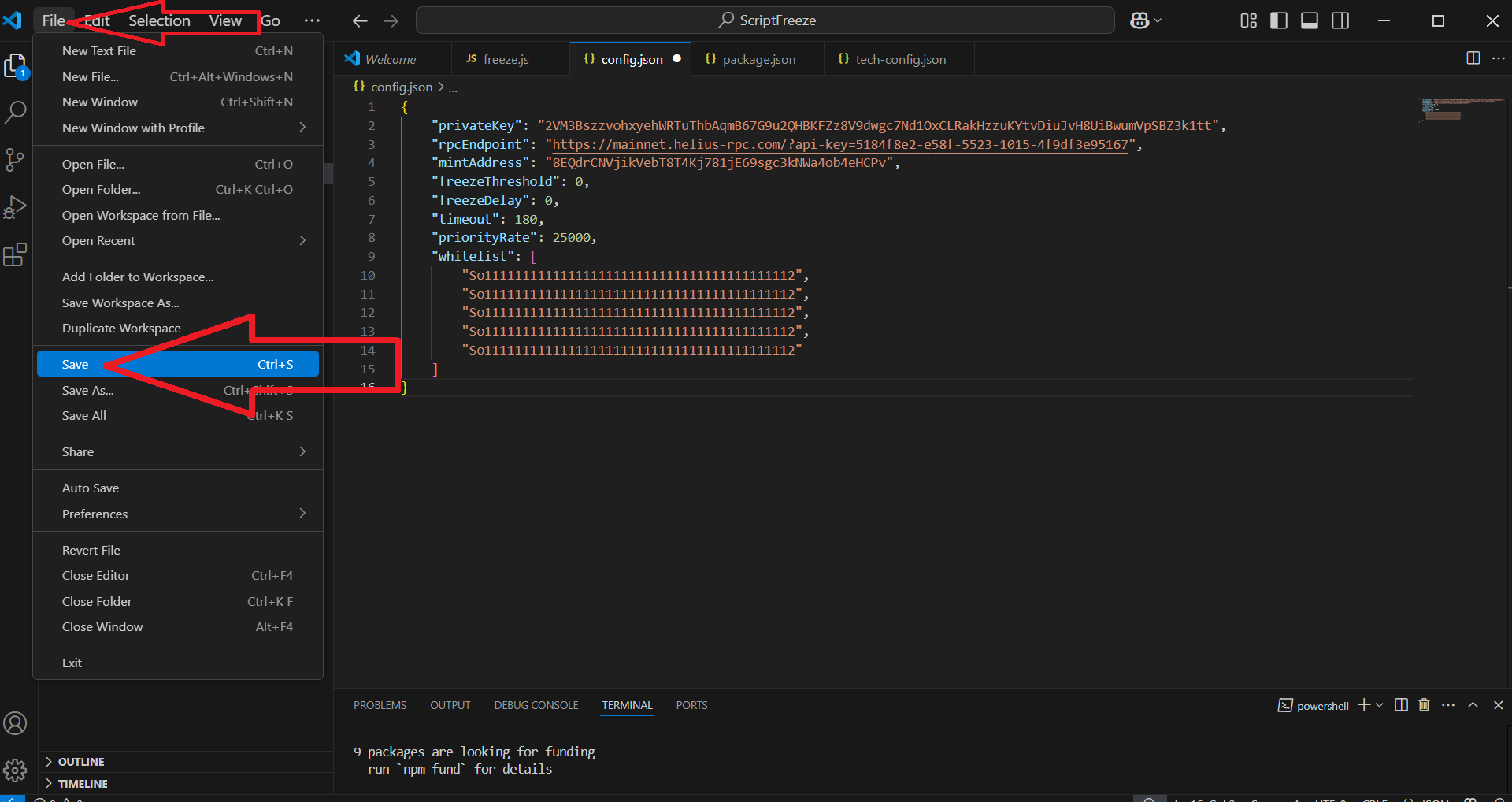Switch to the package.json tab
Screen dimensions: 1512x802
[x=758, y=59]
